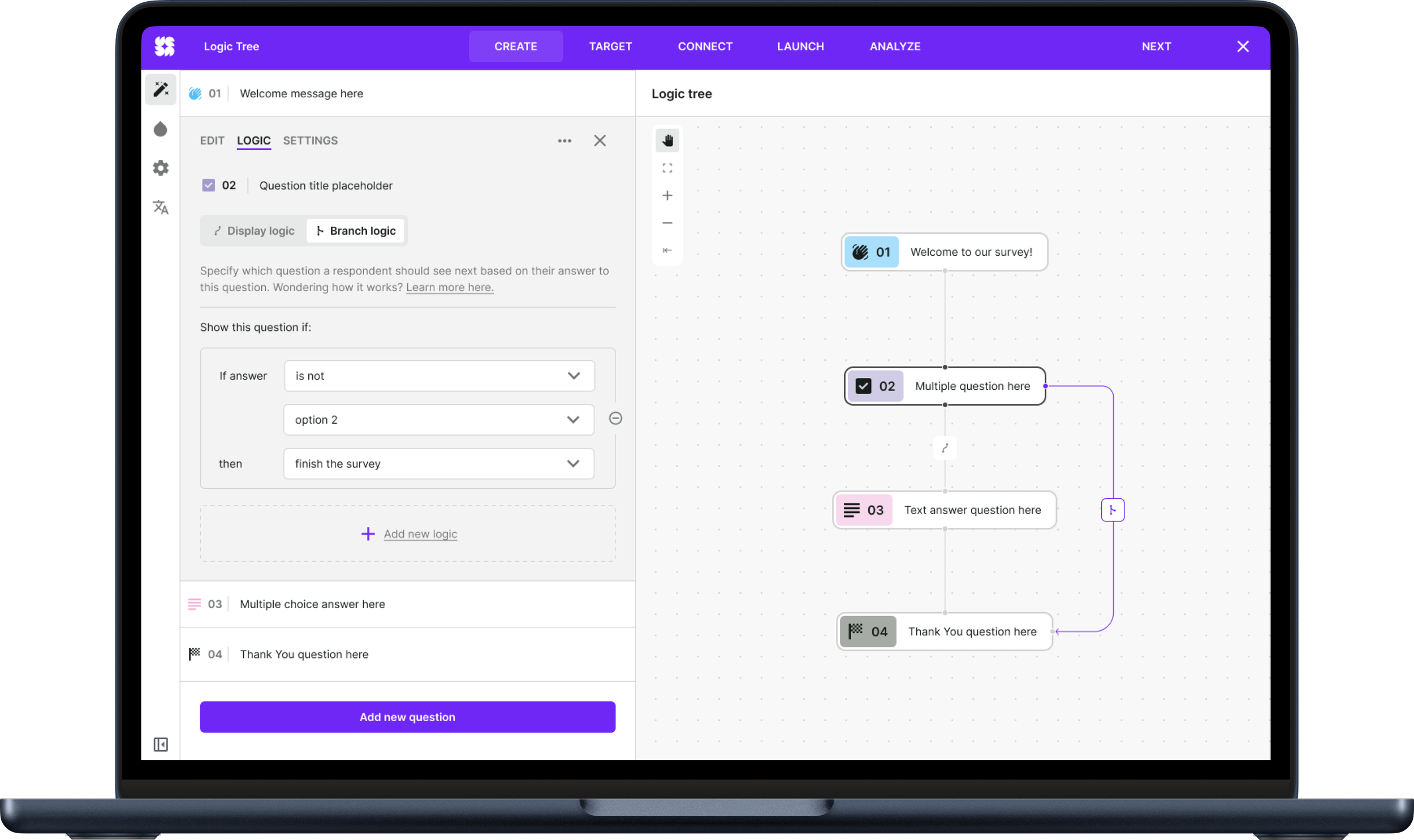Switch to the TARGET tab
The width and height of the screenshot is (1414, 840).
(610, 46)
